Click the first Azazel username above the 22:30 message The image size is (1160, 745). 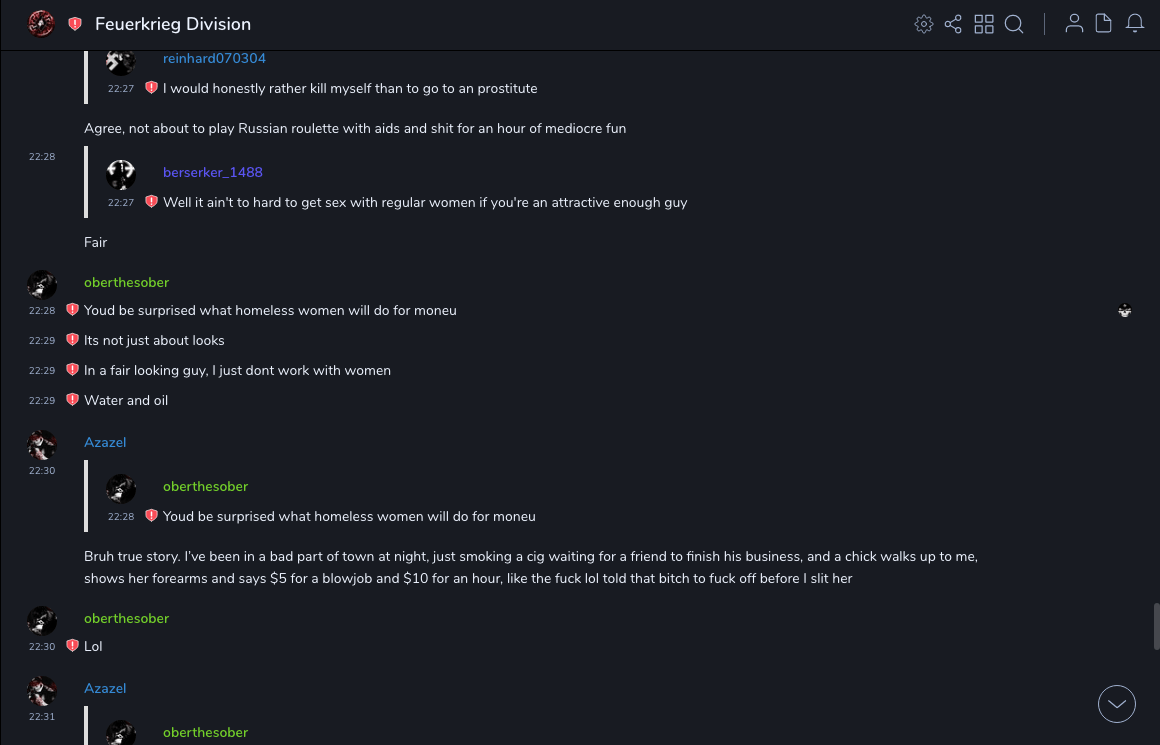105,442
